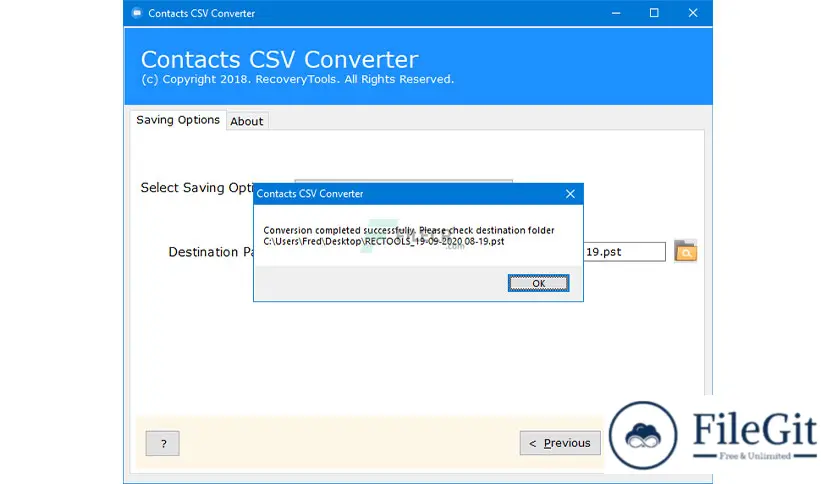This screenshot has height=484, width=836.
Task: Go back with the Previous button
Action: pos(560,443)
